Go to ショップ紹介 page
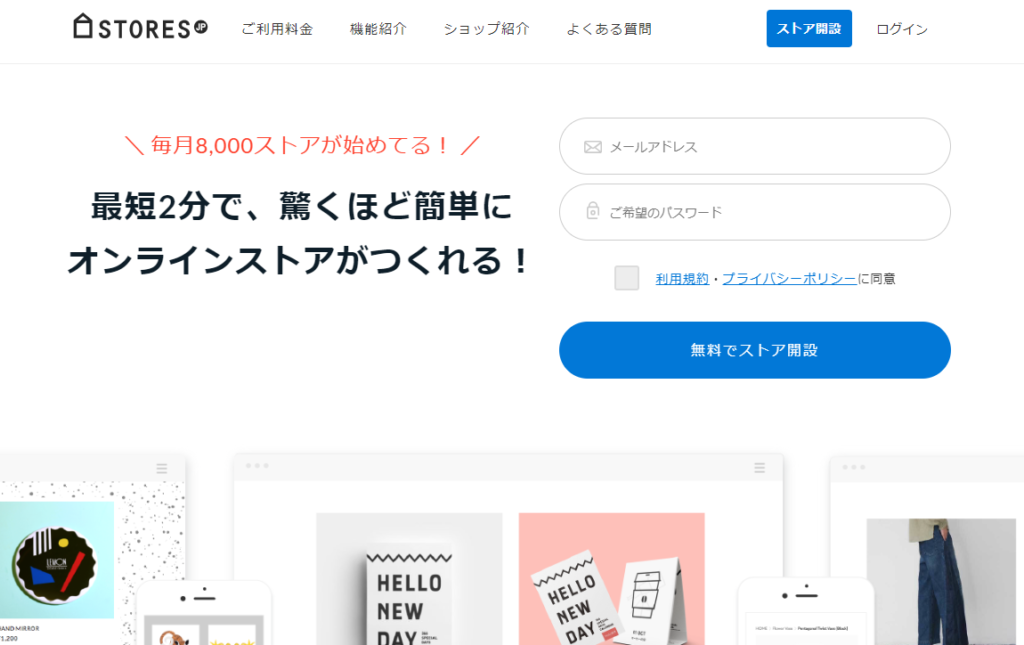This screenshot has height=645, width=1024. coord(487,29)
